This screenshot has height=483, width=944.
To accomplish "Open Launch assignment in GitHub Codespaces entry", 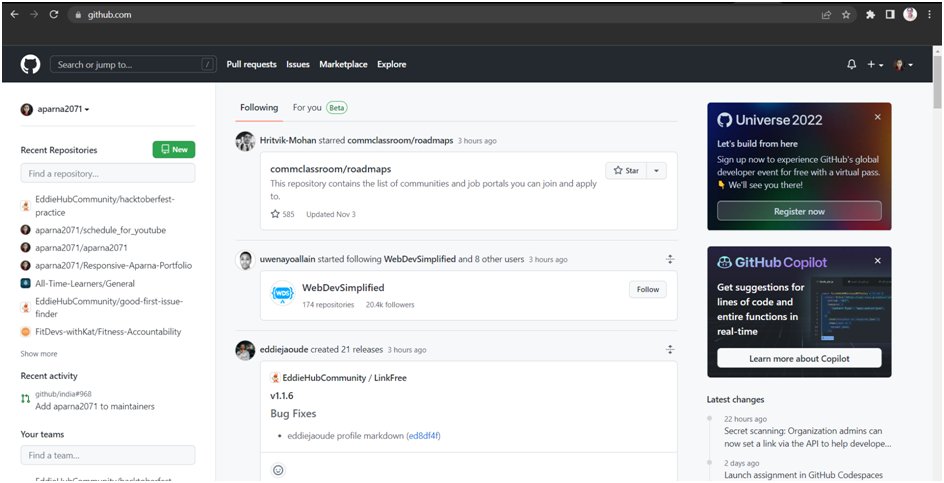I will (804, 475).
